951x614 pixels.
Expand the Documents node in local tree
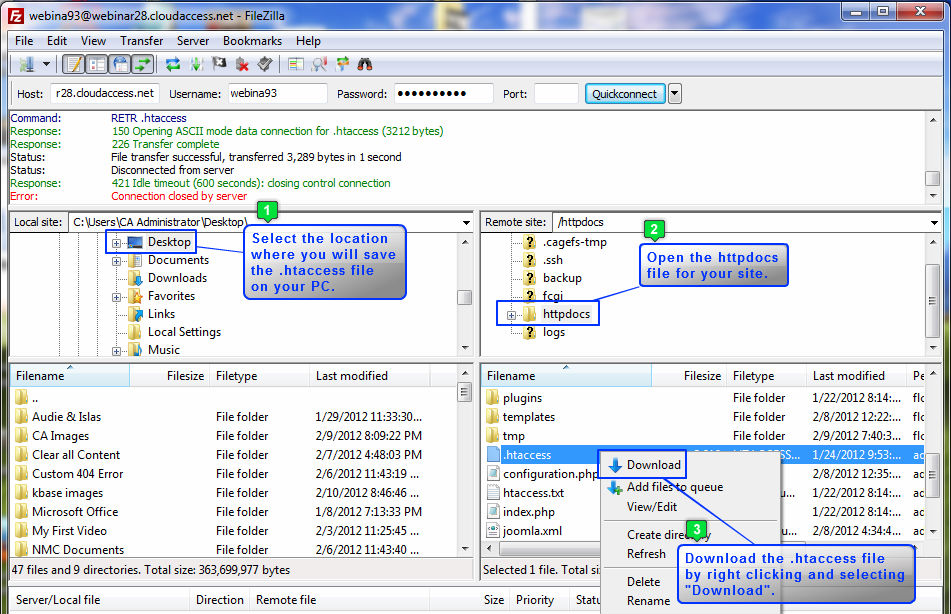(x=116, y=261)
